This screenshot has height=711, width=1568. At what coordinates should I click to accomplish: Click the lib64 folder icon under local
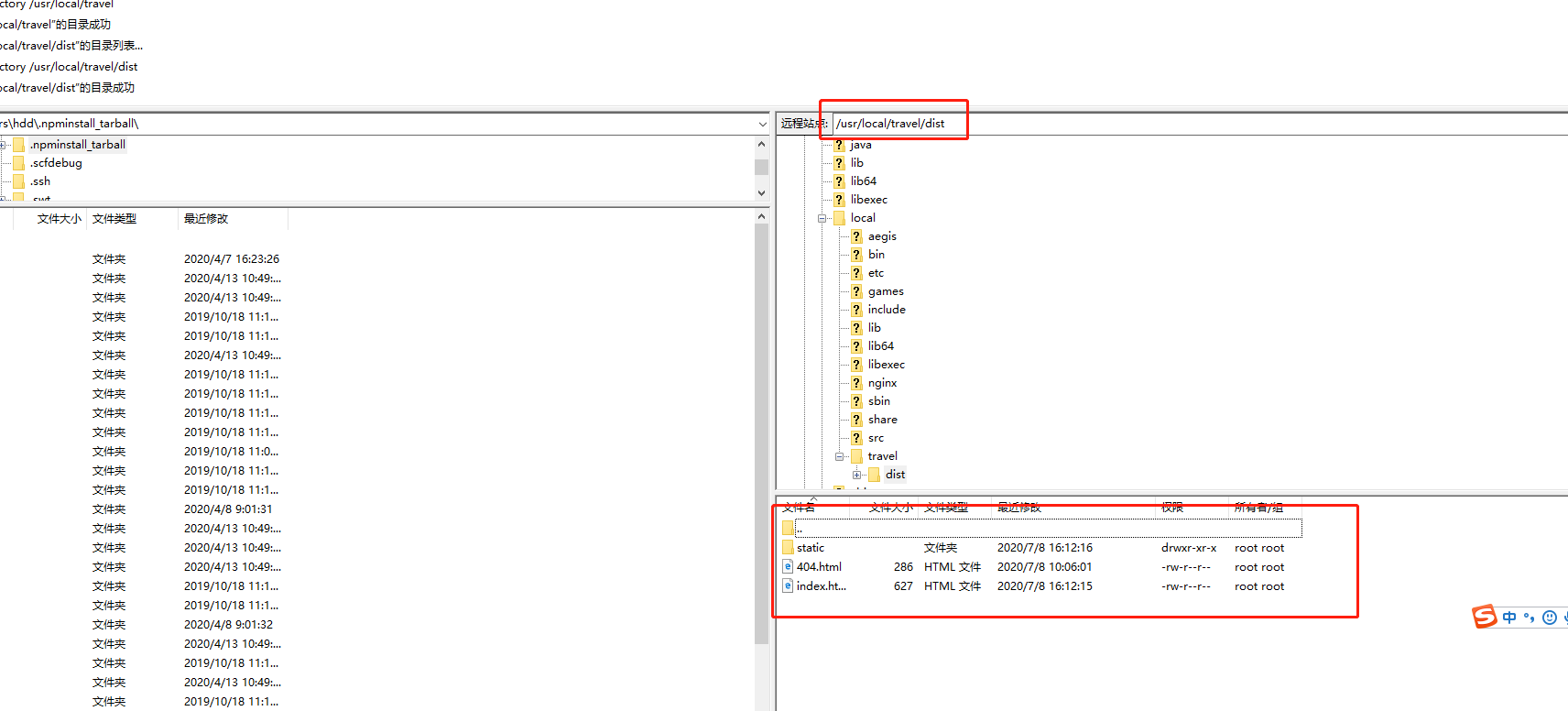tap(856, 346)
